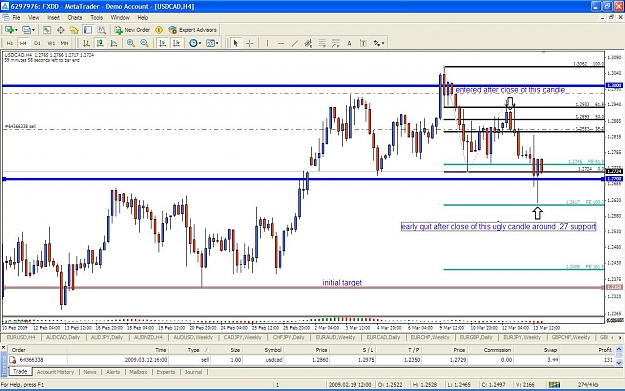Screen dimensions: 625x391
Task: Select the text label tool
Action: (x=363, y=43)
